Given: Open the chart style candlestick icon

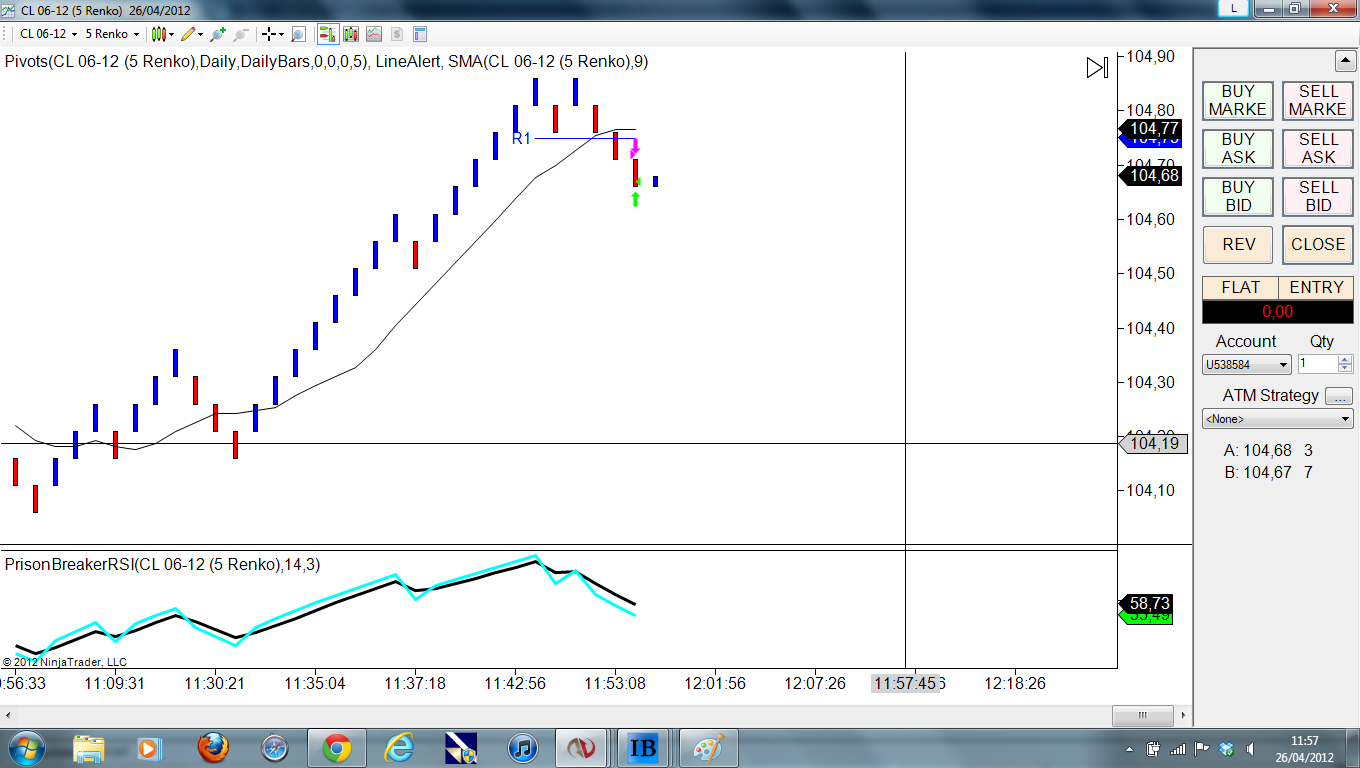Looking at the screenshot, I should [157, 34].
